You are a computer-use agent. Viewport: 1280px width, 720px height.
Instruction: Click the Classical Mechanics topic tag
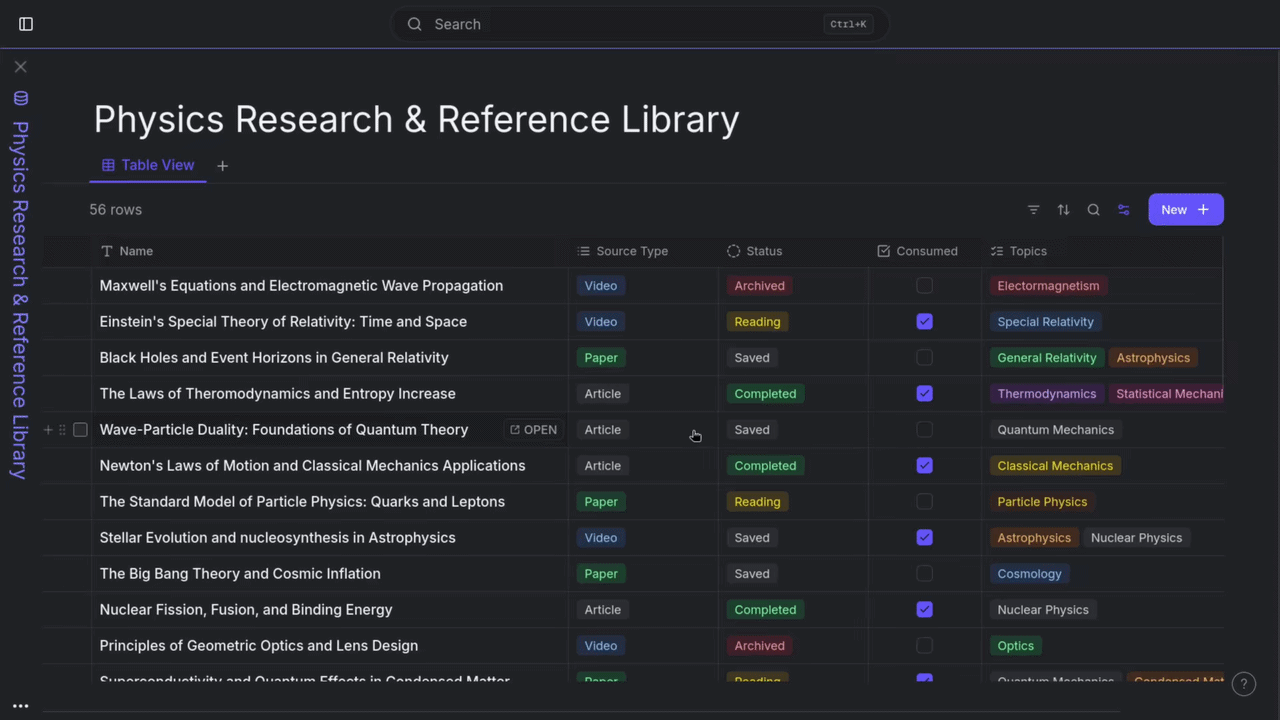coord(1055,466)
